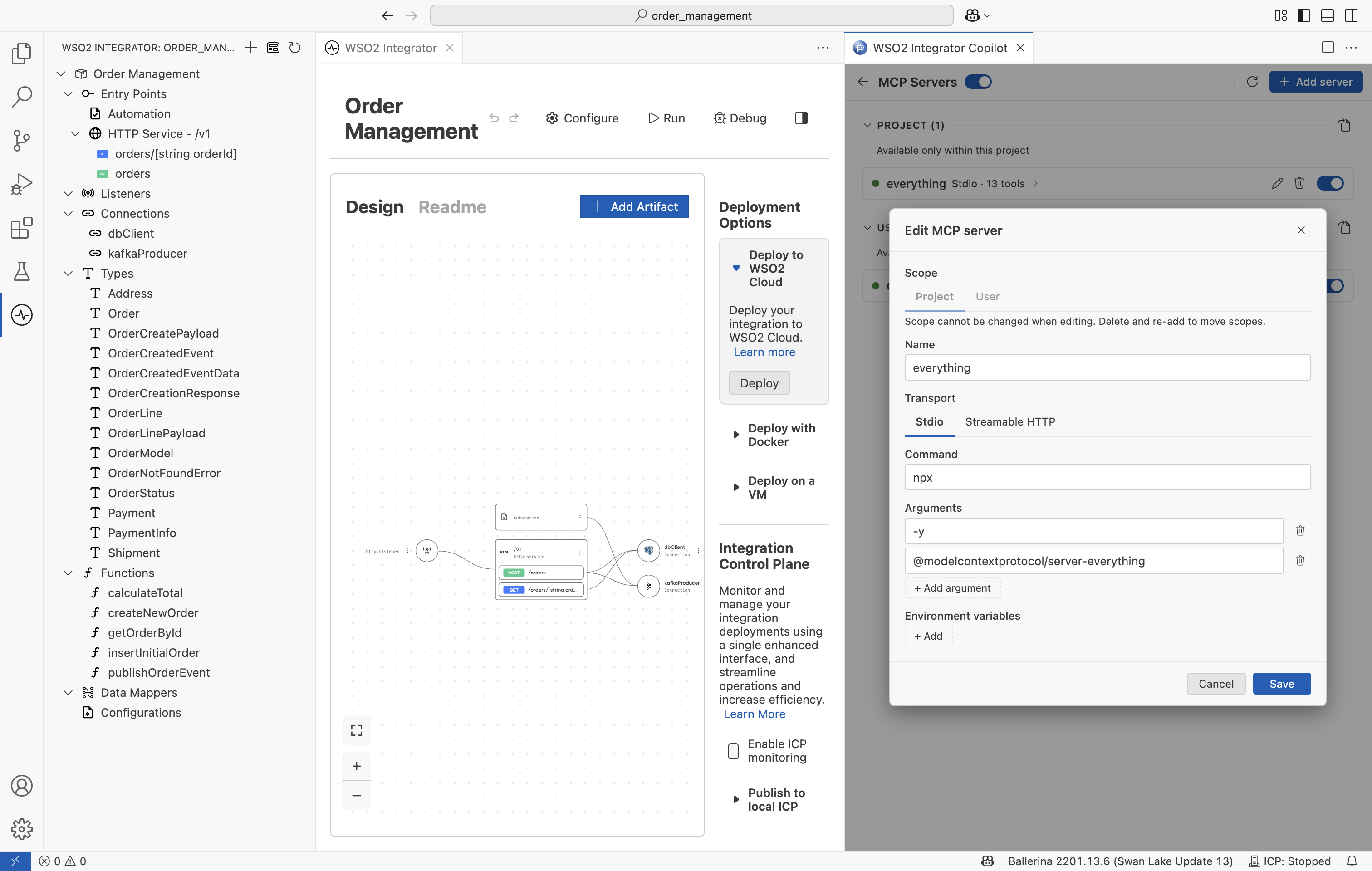Open the Explorer view in activity bar
The image size is (1372, 871).
(x=22, y=54)
